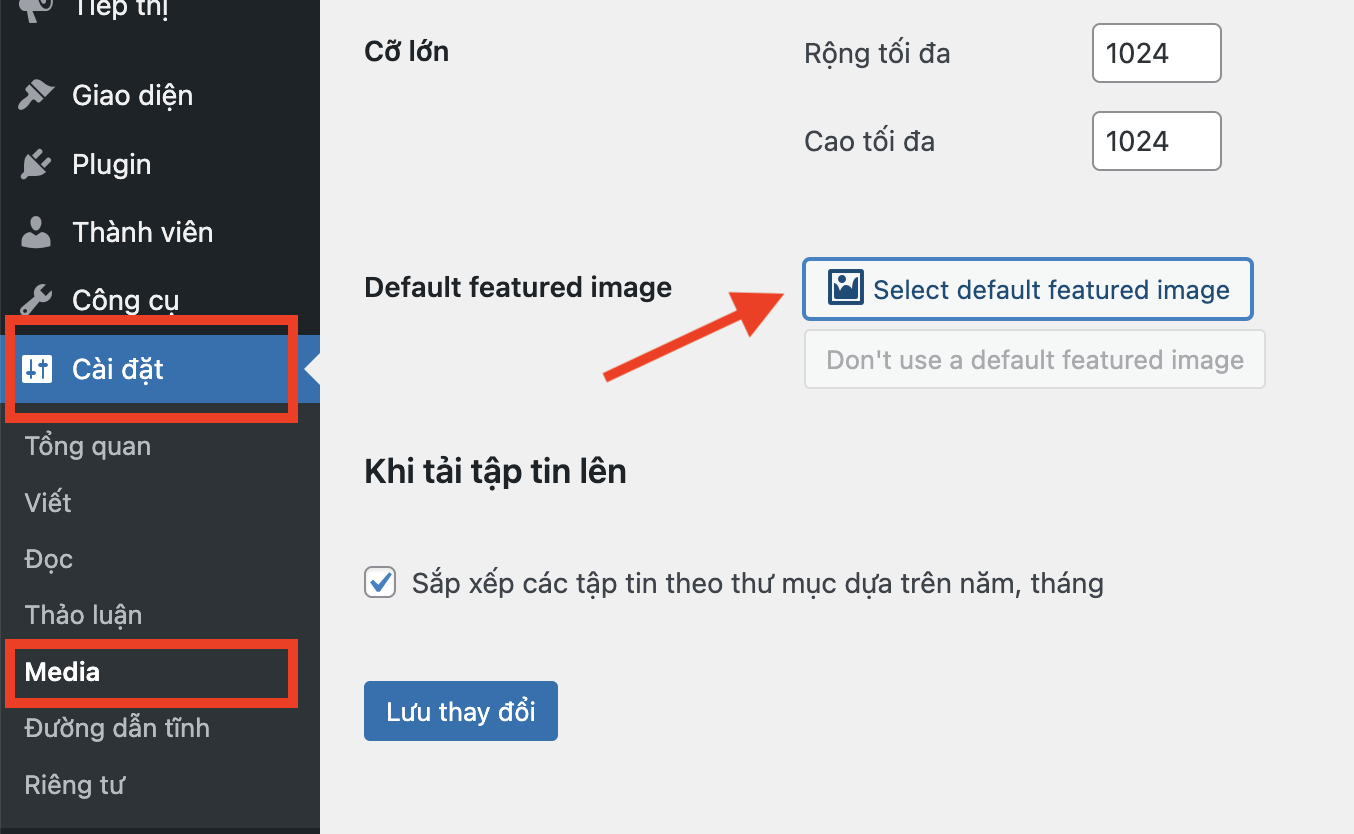
Task: Click the Thành viên user icon
Action: 36,233
